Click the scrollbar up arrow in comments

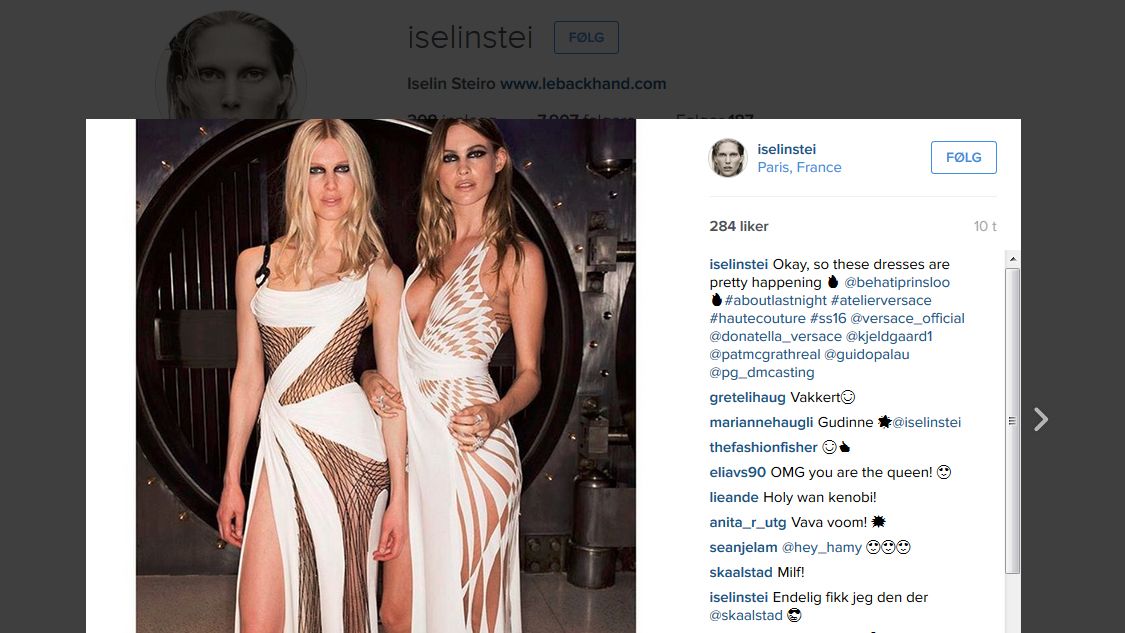pos(1012,259)
